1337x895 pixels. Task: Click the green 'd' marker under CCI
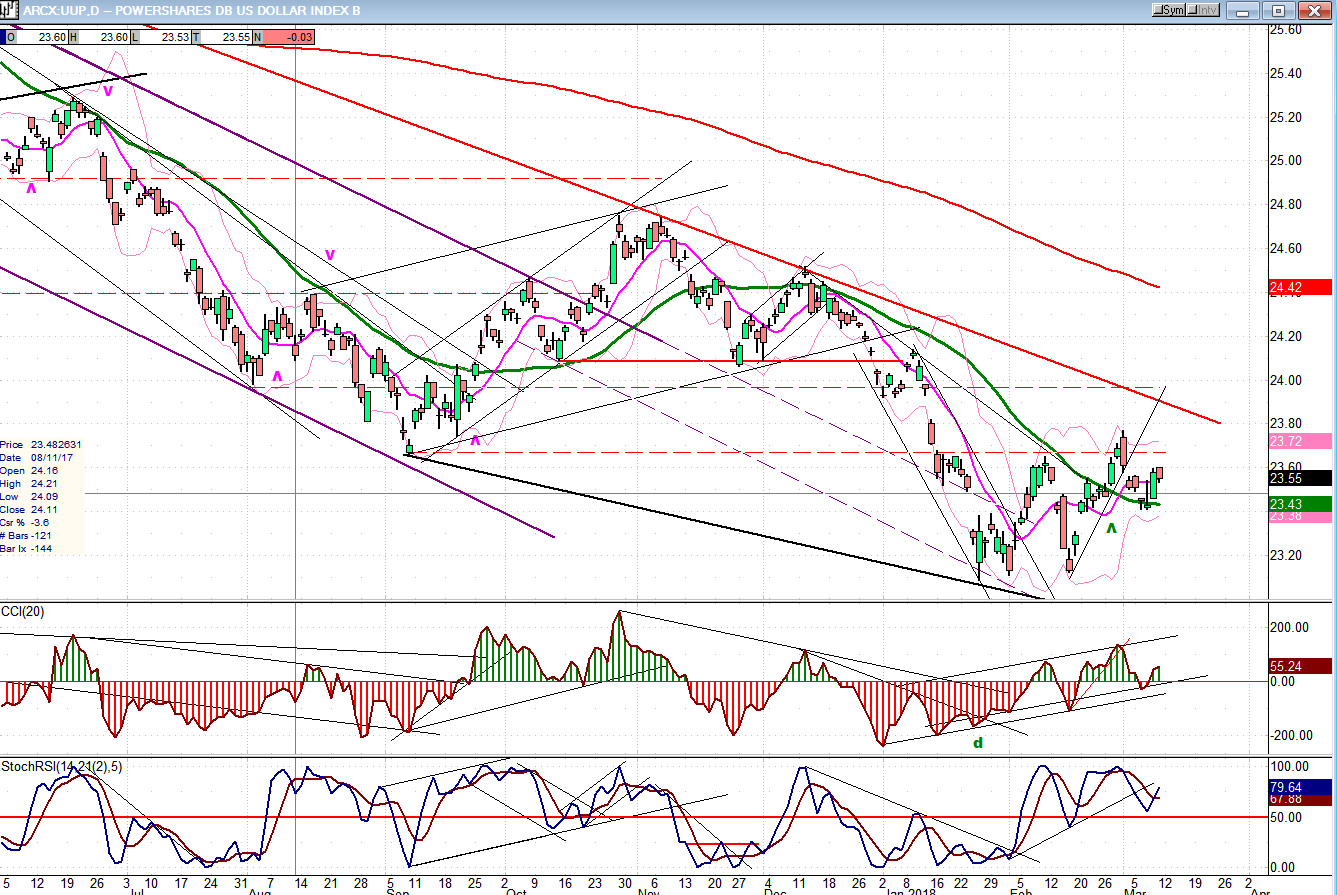(978, 743)
